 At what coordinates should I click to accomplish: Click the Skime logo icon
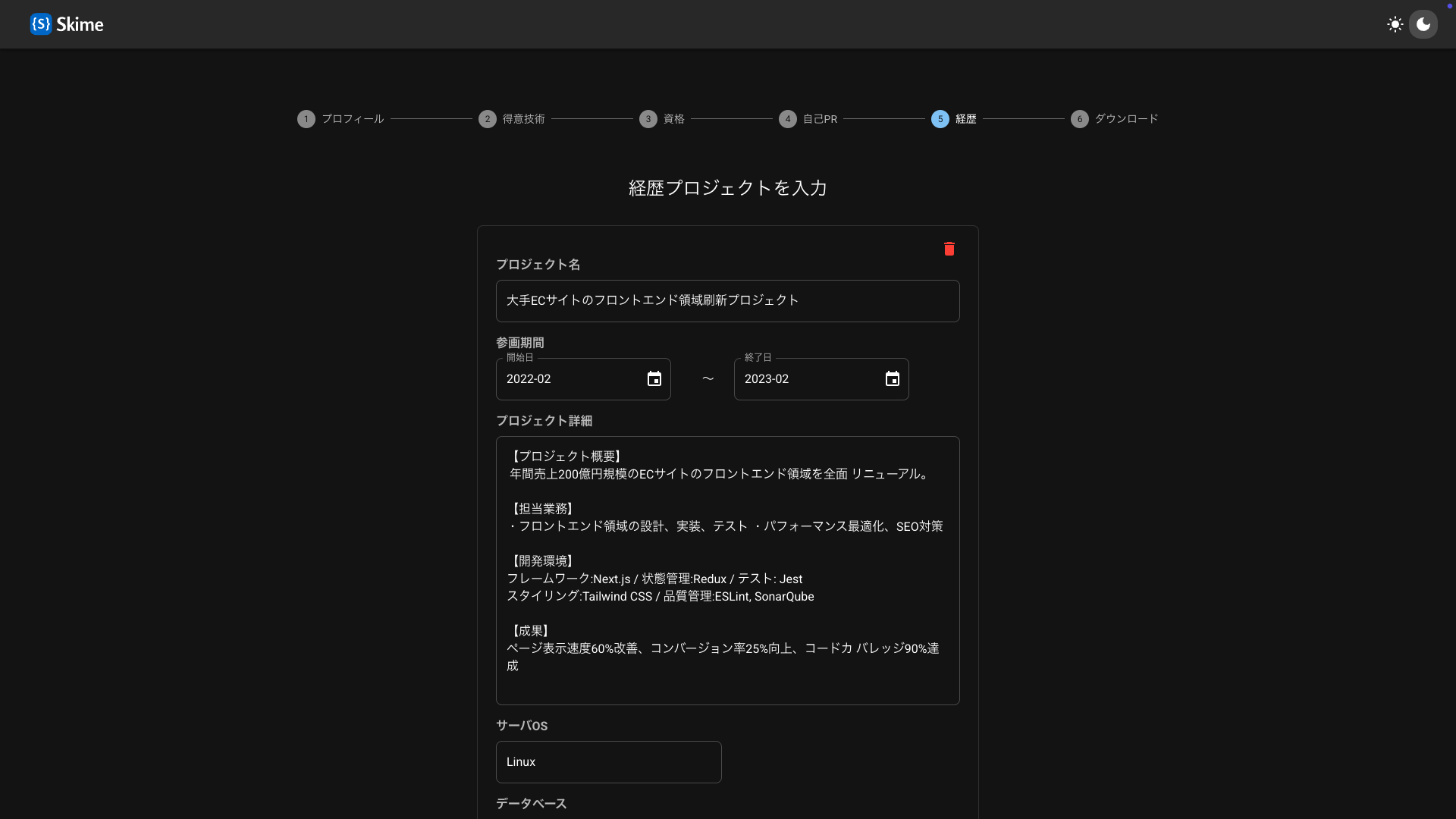(x=41, y=24)
